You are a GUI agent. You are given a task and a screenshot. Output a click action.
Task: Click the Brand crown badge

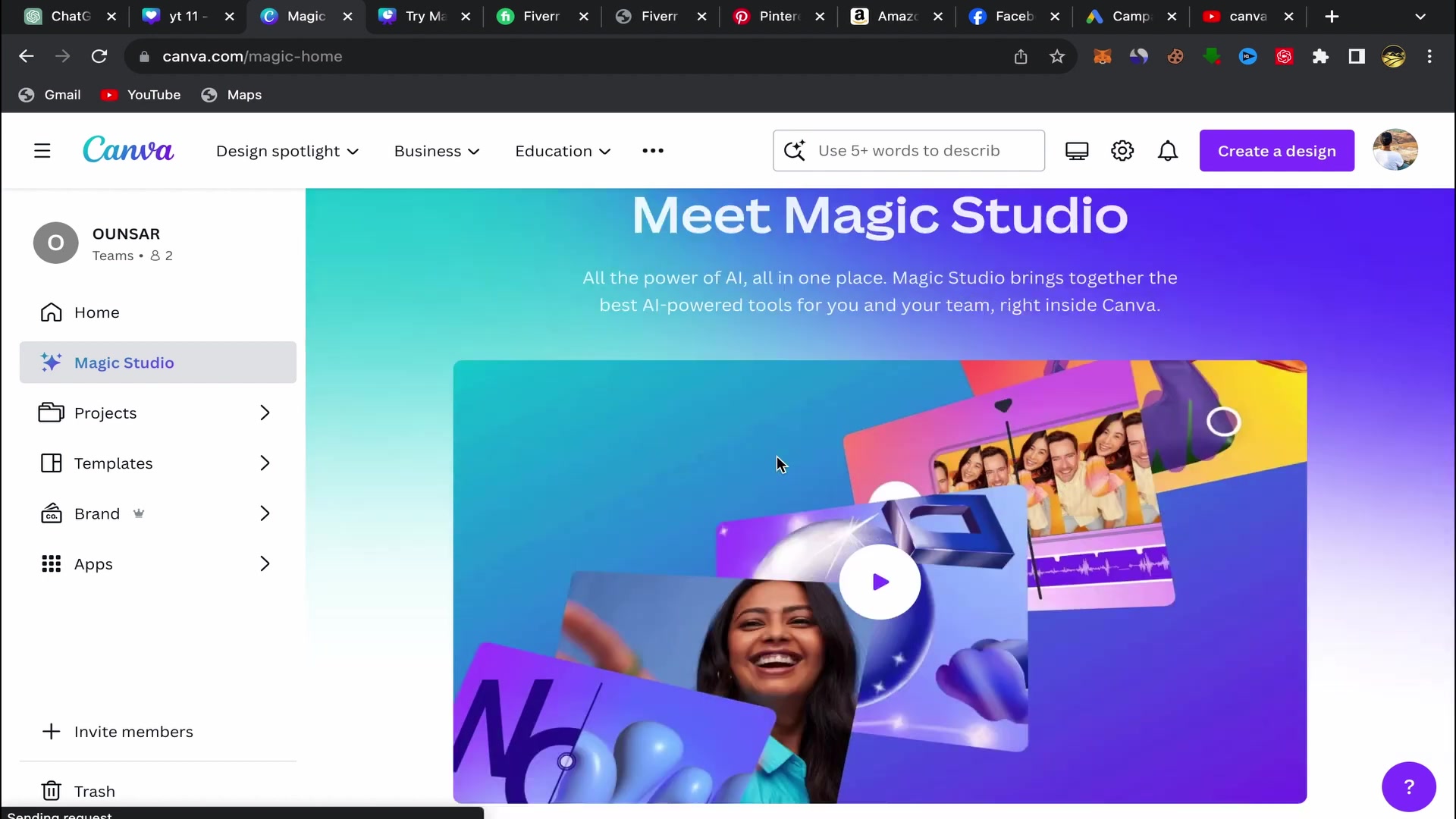pos(139,513)
